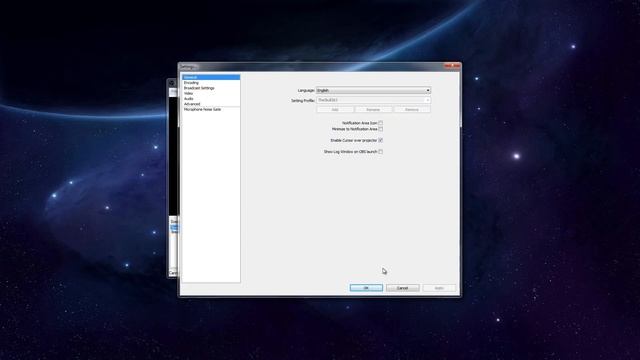The image size is (640, 360).
Task: Click the Add profile button
Action: tap(335, 109)
